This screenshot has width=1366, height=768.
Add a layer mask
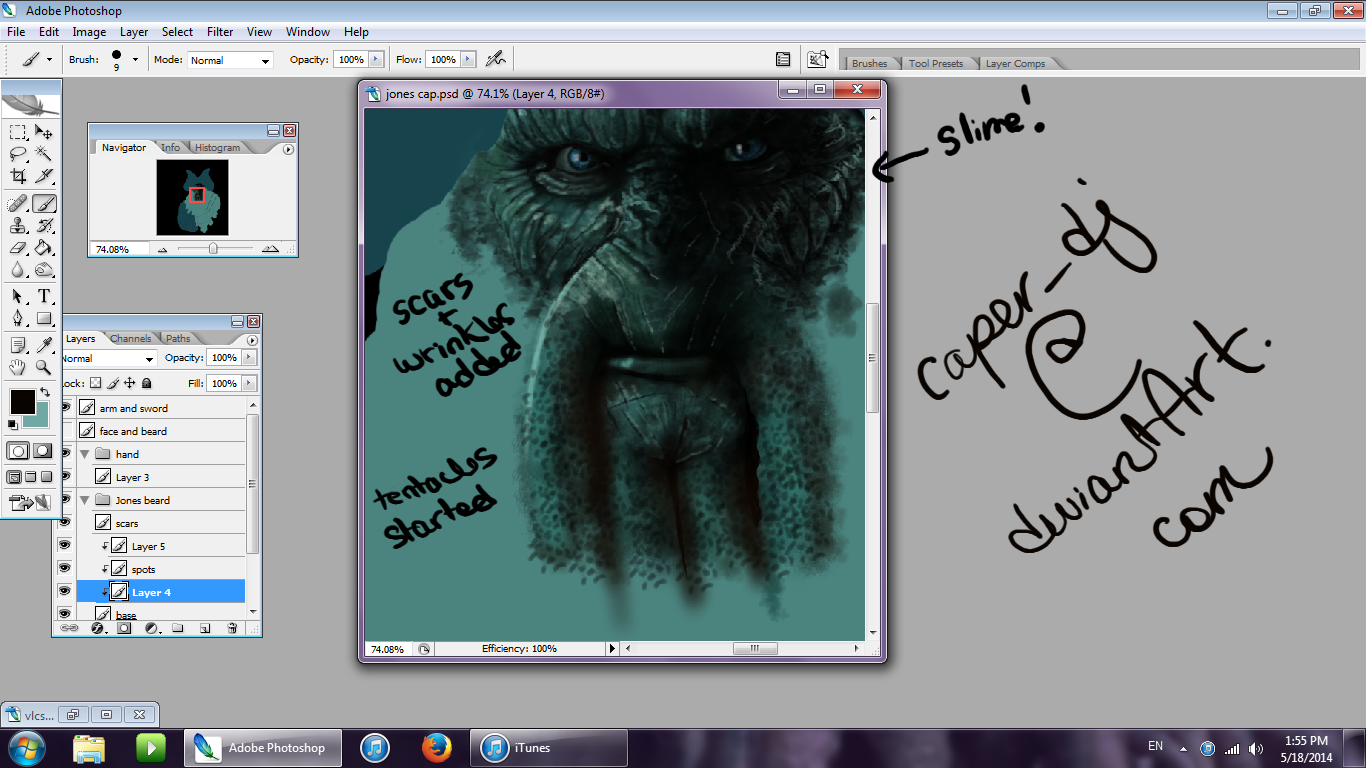(x=124, y=628)
